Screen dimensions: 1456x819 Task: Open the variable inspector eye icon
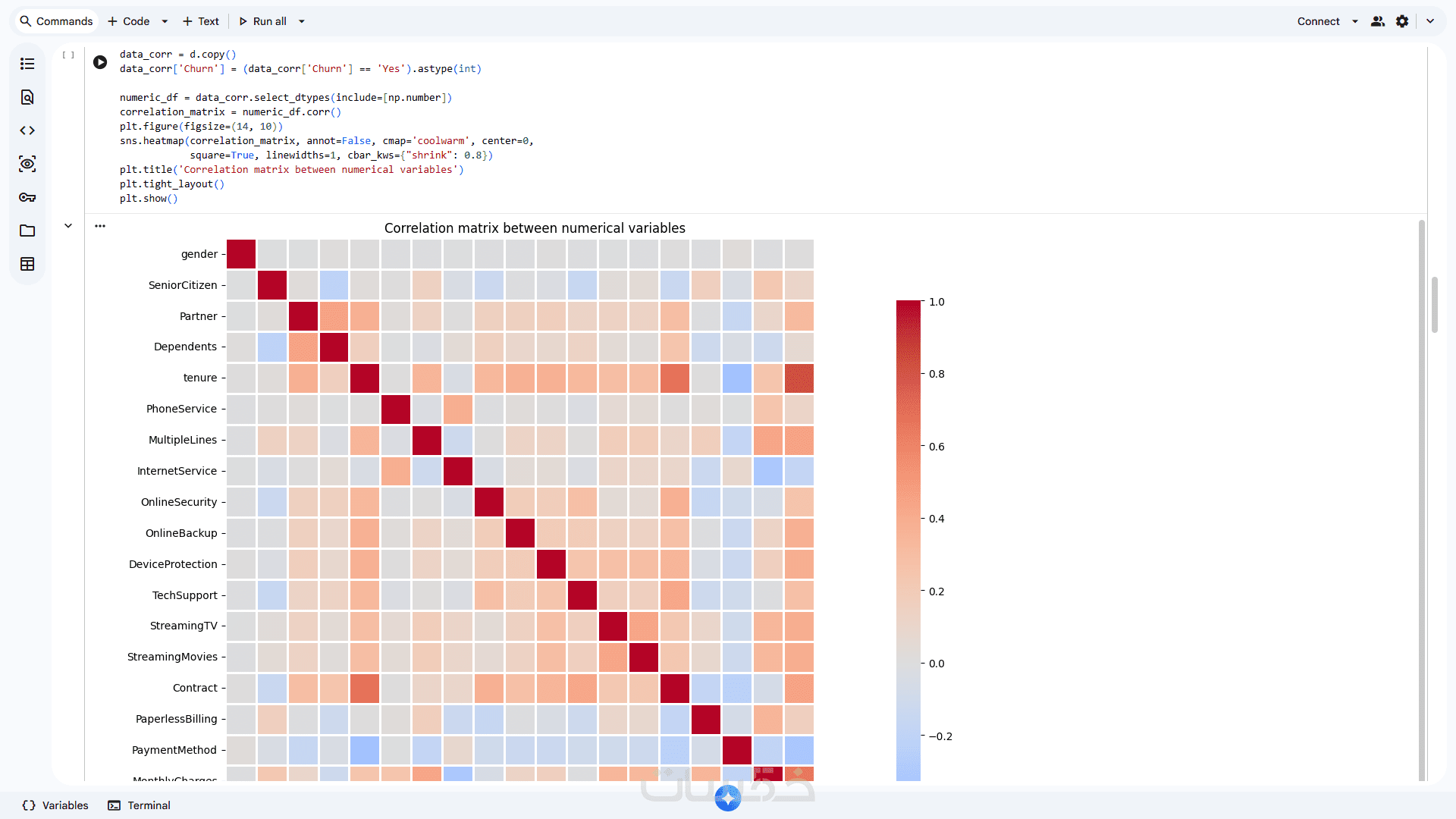pyautogui.click(x=27, y=164)
